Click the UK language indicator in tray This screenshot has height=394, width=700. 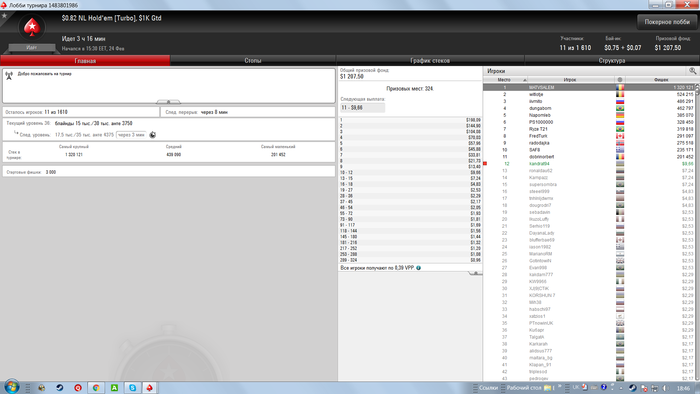pos(575,387)
